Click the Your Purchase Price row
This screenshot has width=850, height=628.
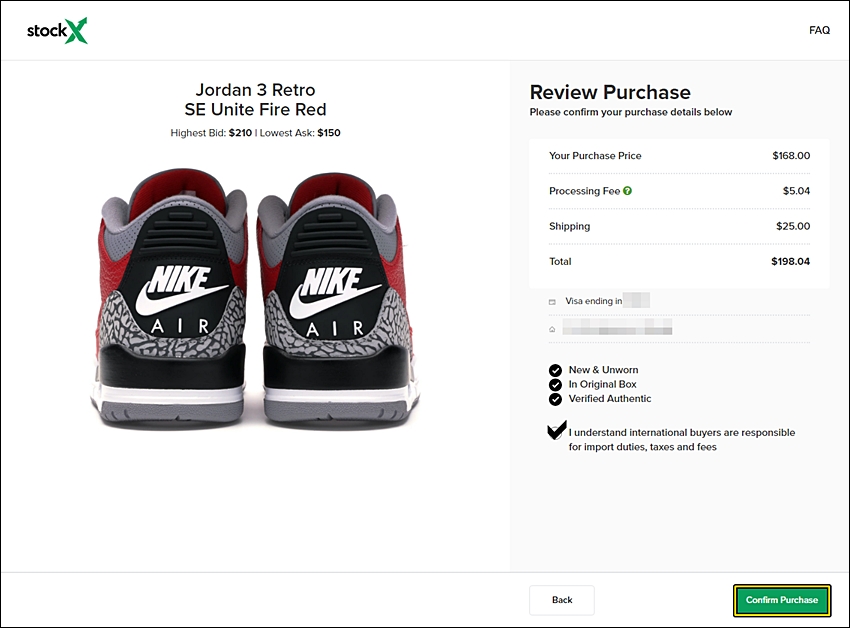[679, 156]
